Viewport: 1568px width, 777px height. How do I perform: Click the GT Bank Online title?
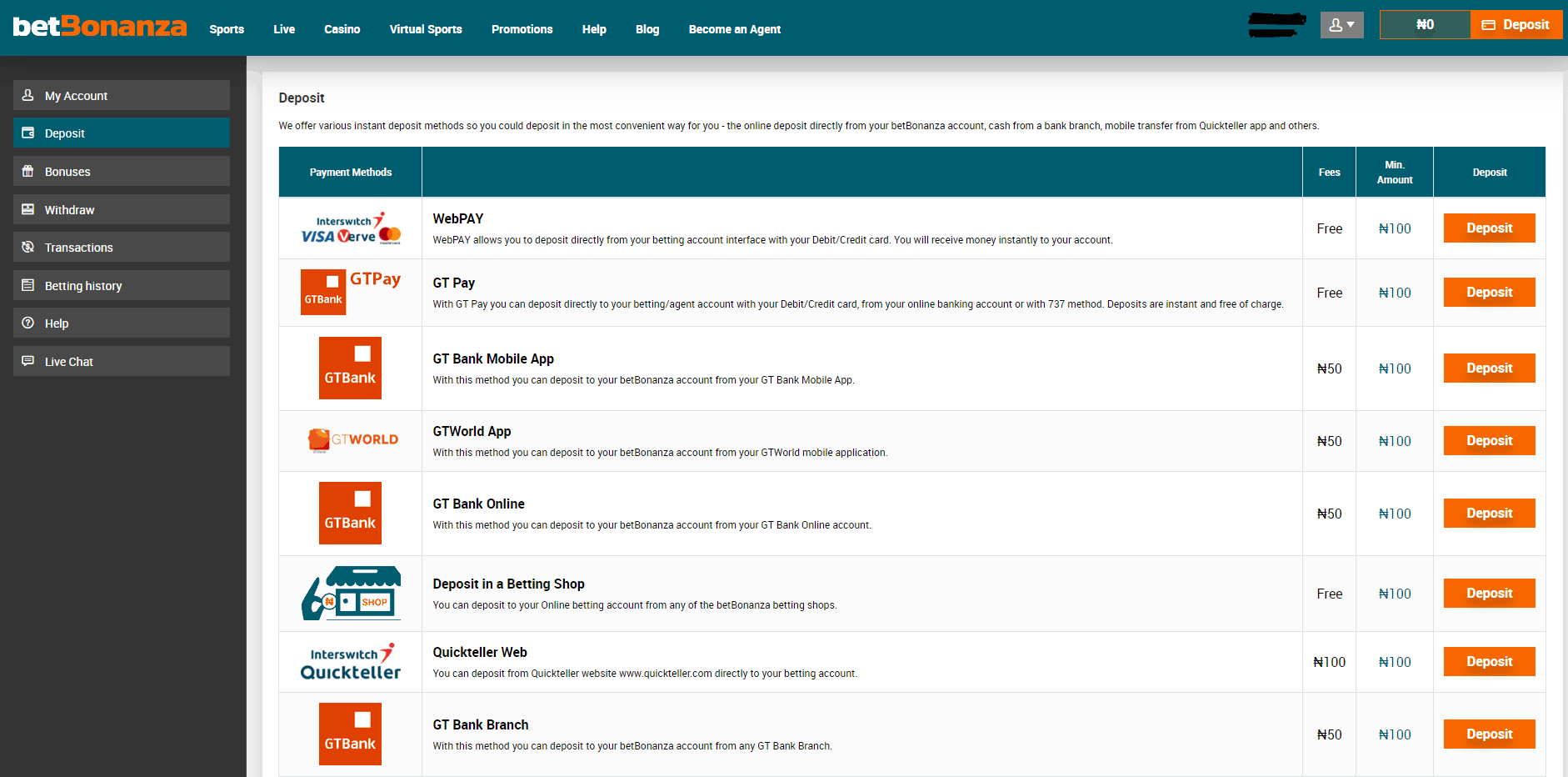(x=479, y=504)
